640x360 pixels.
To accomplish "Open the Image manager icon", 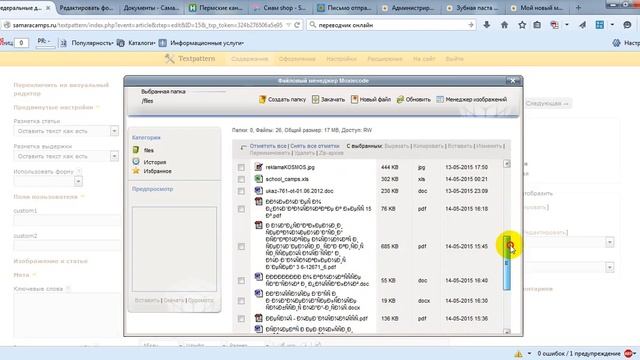I will point(440,99).
